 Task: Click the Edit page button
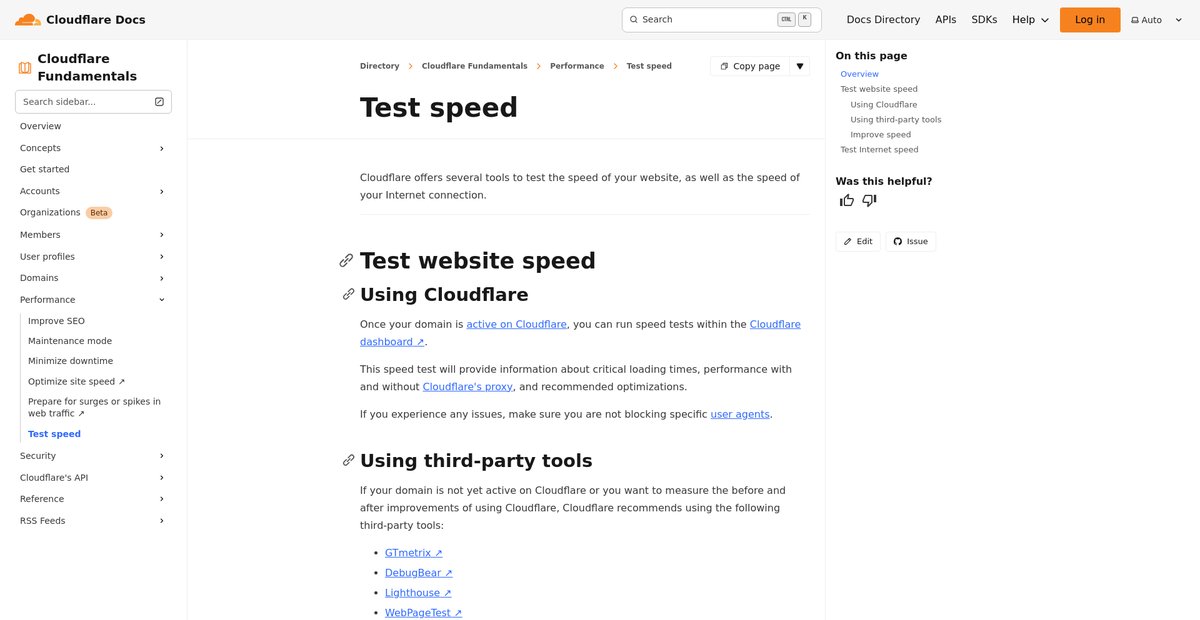(x=858, y=241)
